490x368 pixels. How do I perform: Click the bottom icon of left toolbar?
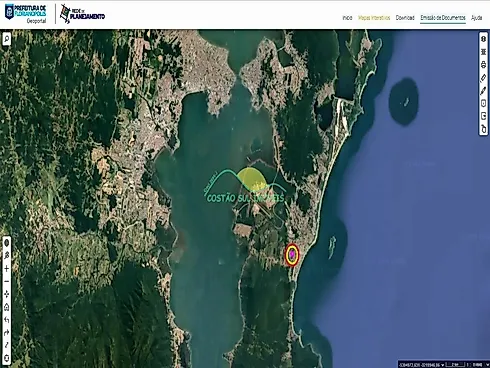pyautogui.click(x=6, y=358)
